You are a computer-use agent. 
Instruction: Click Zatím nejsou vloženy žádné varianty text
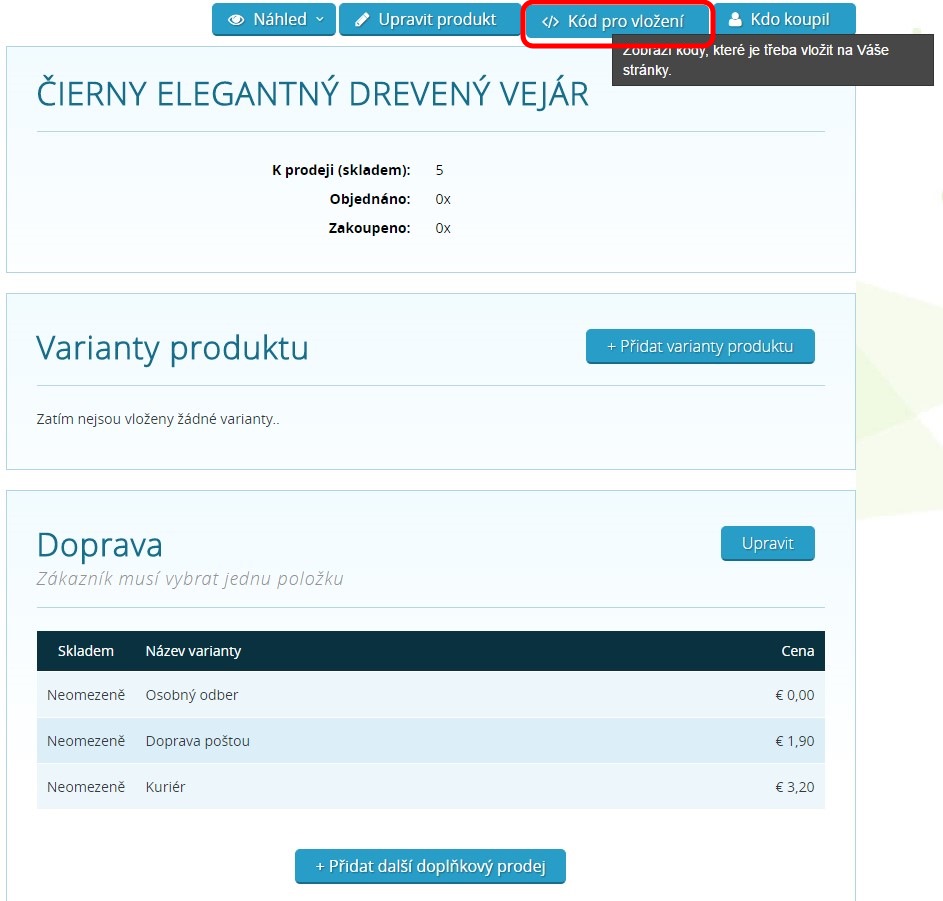[158, 419]
